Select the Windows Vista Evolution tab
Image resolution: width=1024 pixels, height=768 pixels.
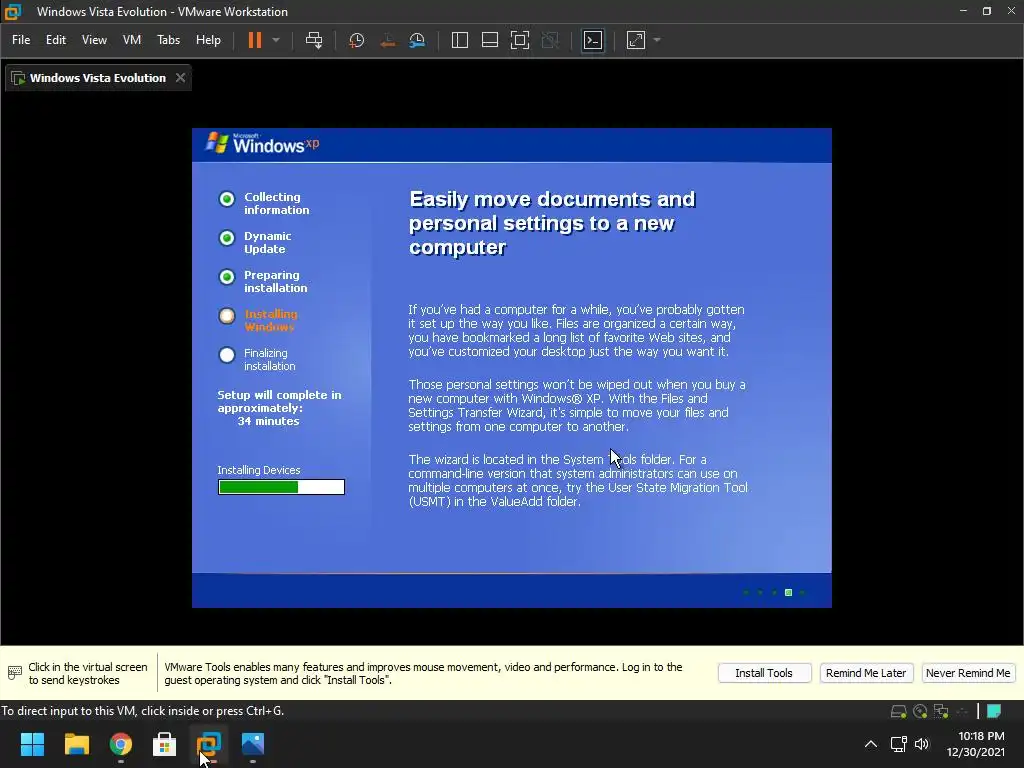98,78
